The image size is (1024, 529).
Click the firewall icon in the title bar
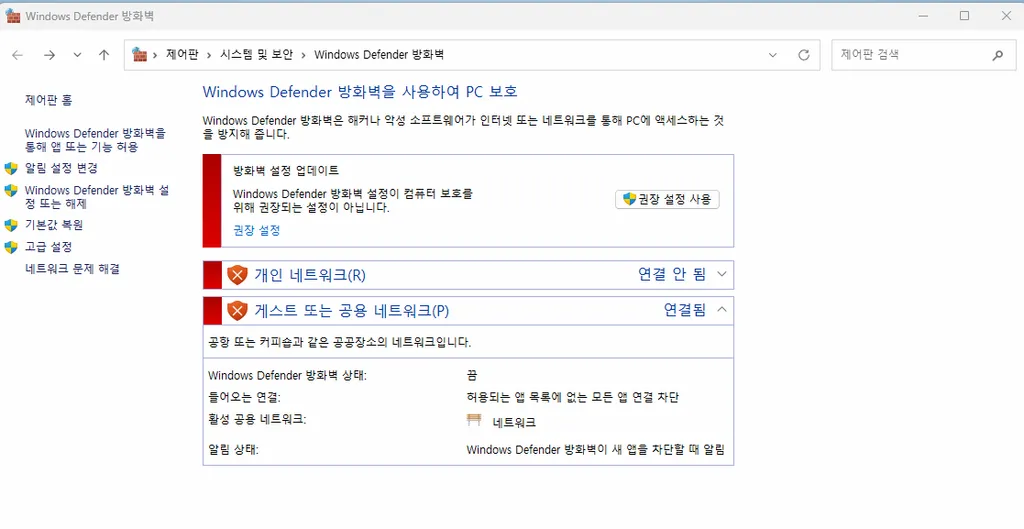coord(12,16)
